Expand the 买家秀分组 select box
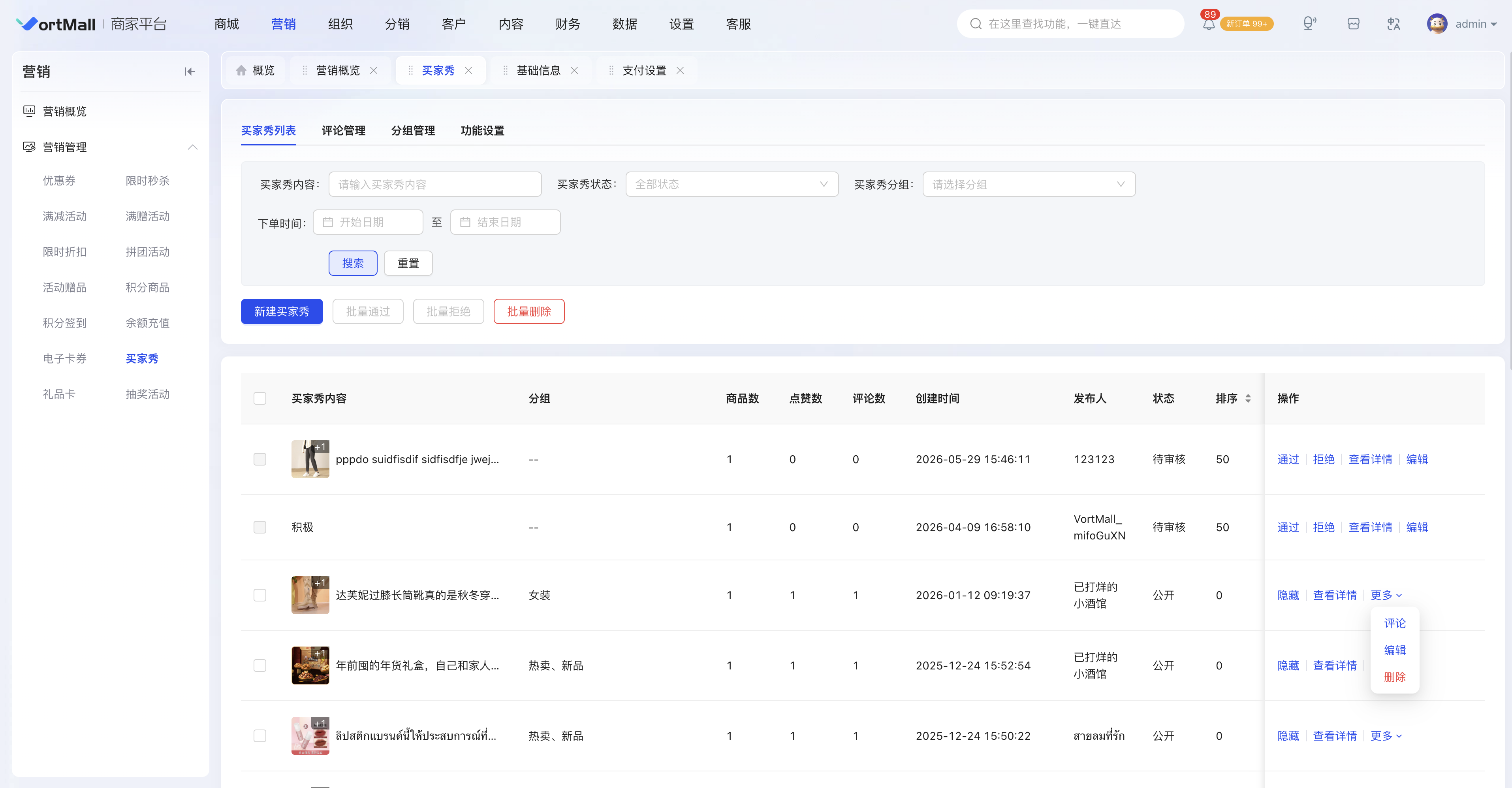Image resolution: width=1512 pixels, height=788 pixels. tap(1029, 185)
